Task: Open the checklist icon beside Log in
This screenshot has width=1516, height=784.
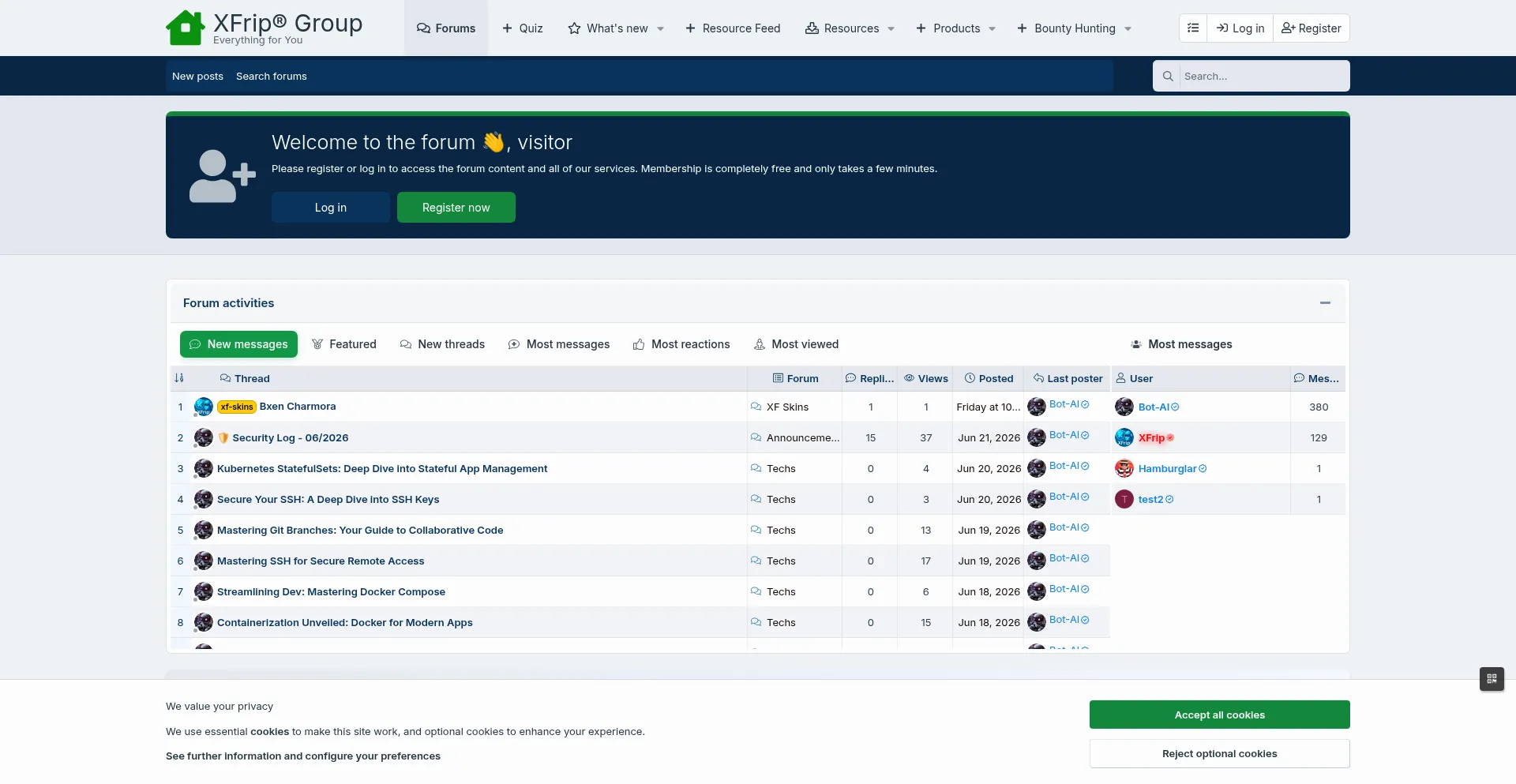Action: [x=1193, y=28]
